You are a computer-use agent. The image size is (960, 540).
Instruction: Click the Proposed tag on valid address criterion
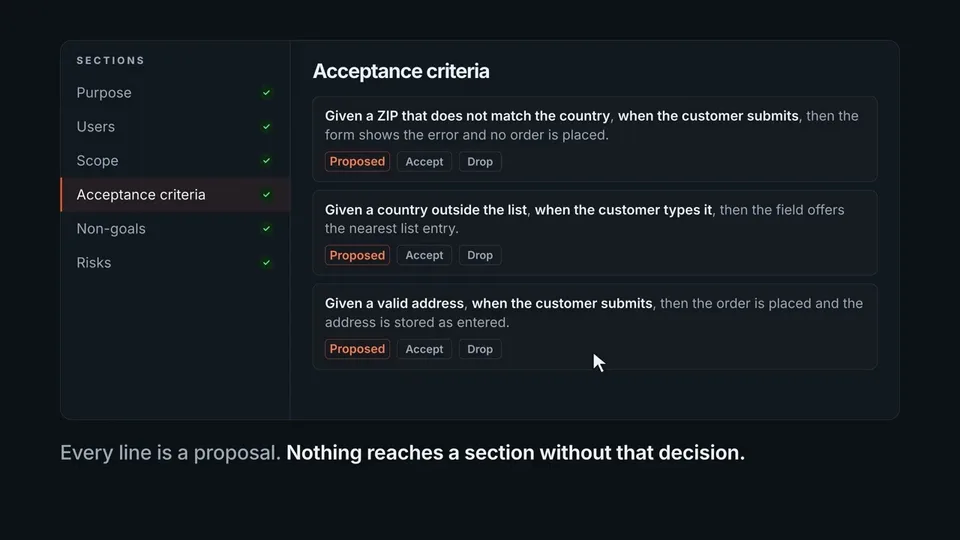tap(357, 349)
